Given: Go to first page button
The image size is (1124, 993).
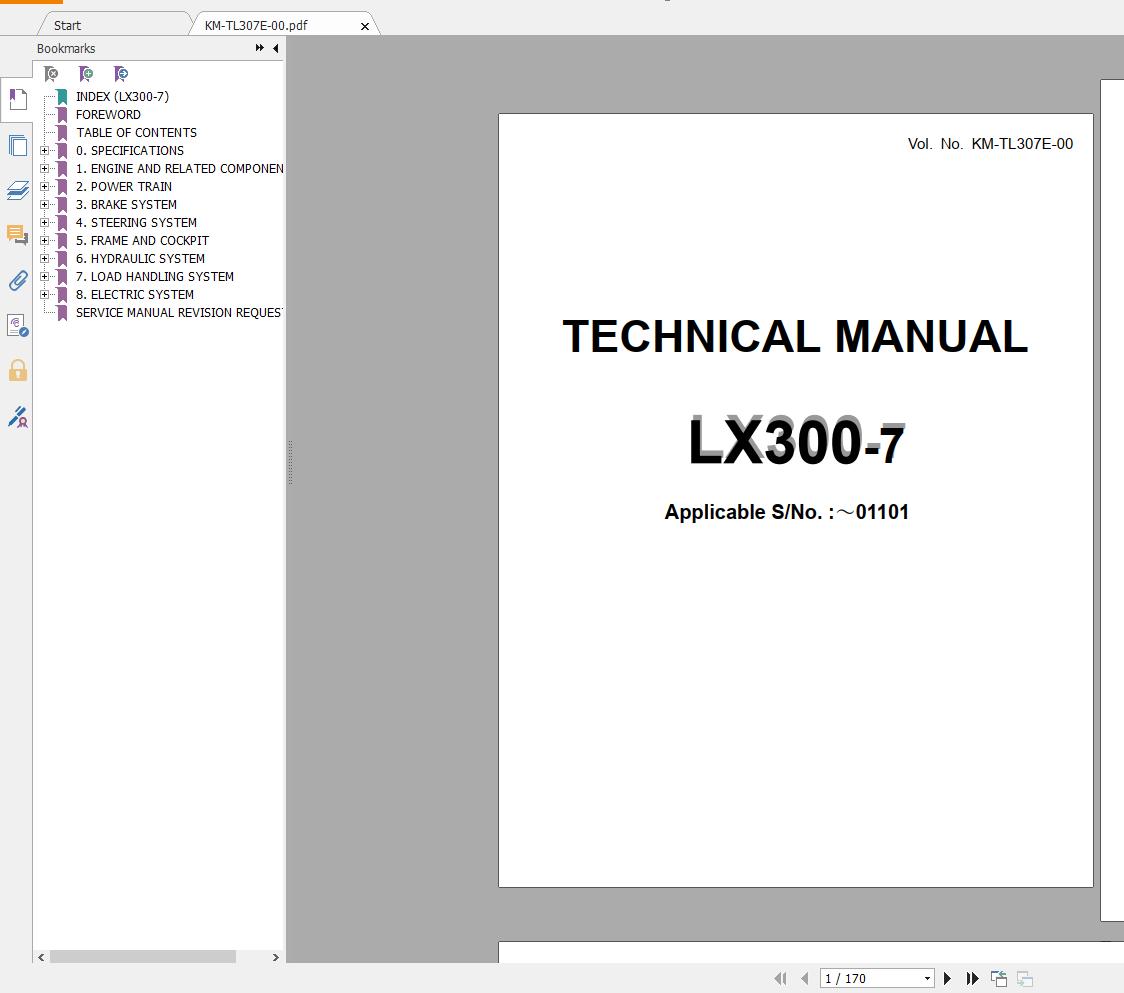Looking at the screenshot, I should pyautogui.click(x=781, y=978).
